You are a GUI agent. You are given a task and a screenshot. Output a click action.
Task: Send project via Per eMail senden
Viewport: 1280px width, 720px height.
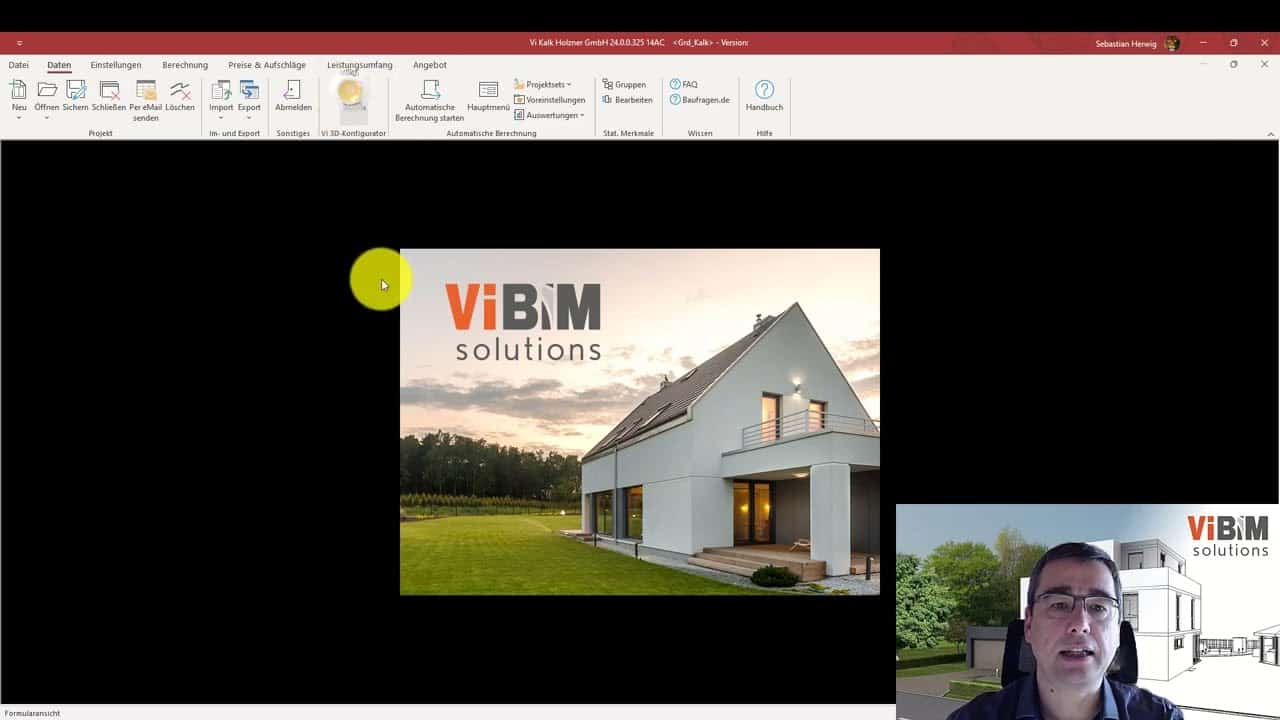coord(146,101)
